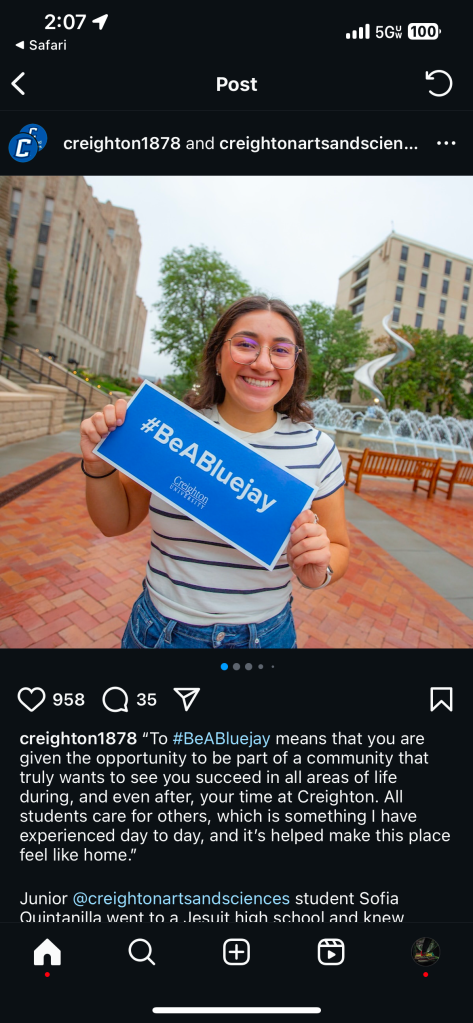Open Reels tab in bottom bar
Image resolution: width=473 pixels, height=1023 pixels.
point(331,953)
